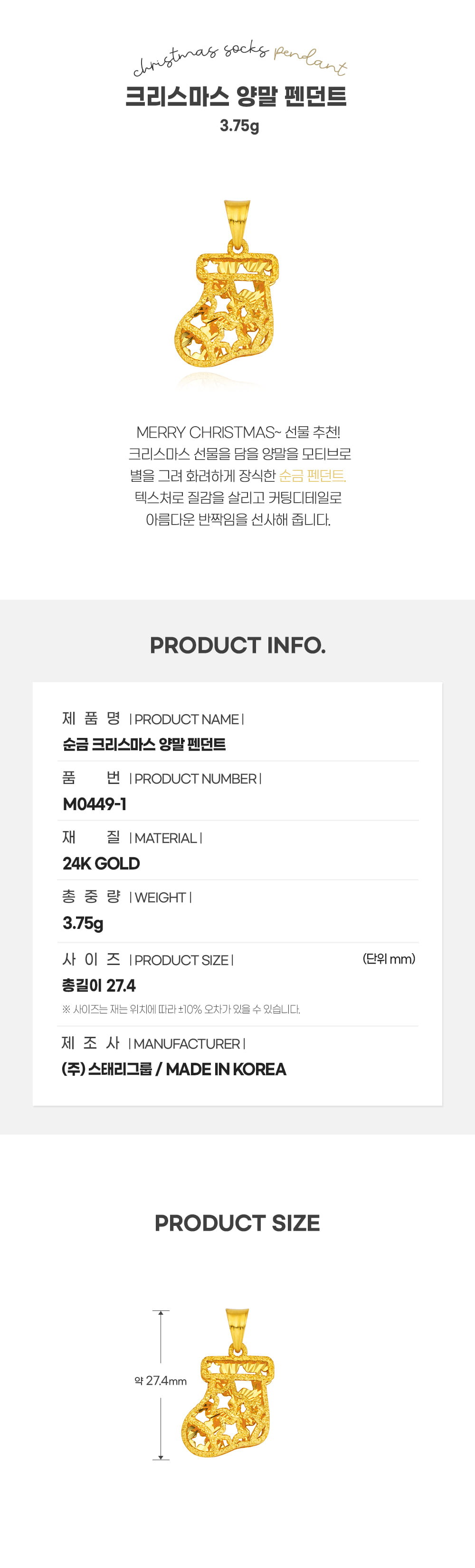This screenshot has height=1568, width=475.
Task: Click the Korean title 크리스마스 양말 펜던트
Action: tap(236, 97)
